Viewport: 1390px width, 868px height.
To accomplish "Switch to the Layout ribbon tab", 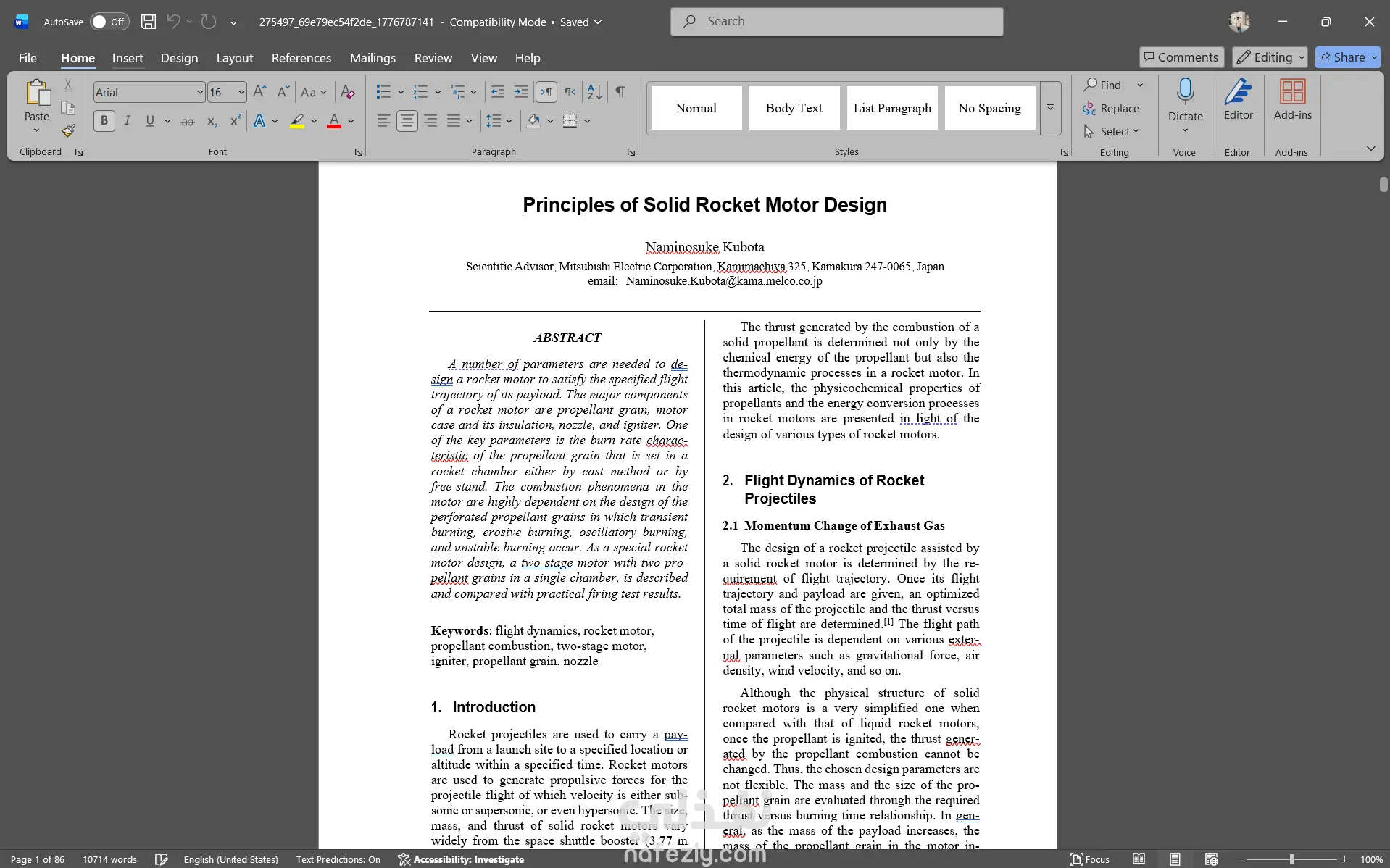I will [235, 58].
